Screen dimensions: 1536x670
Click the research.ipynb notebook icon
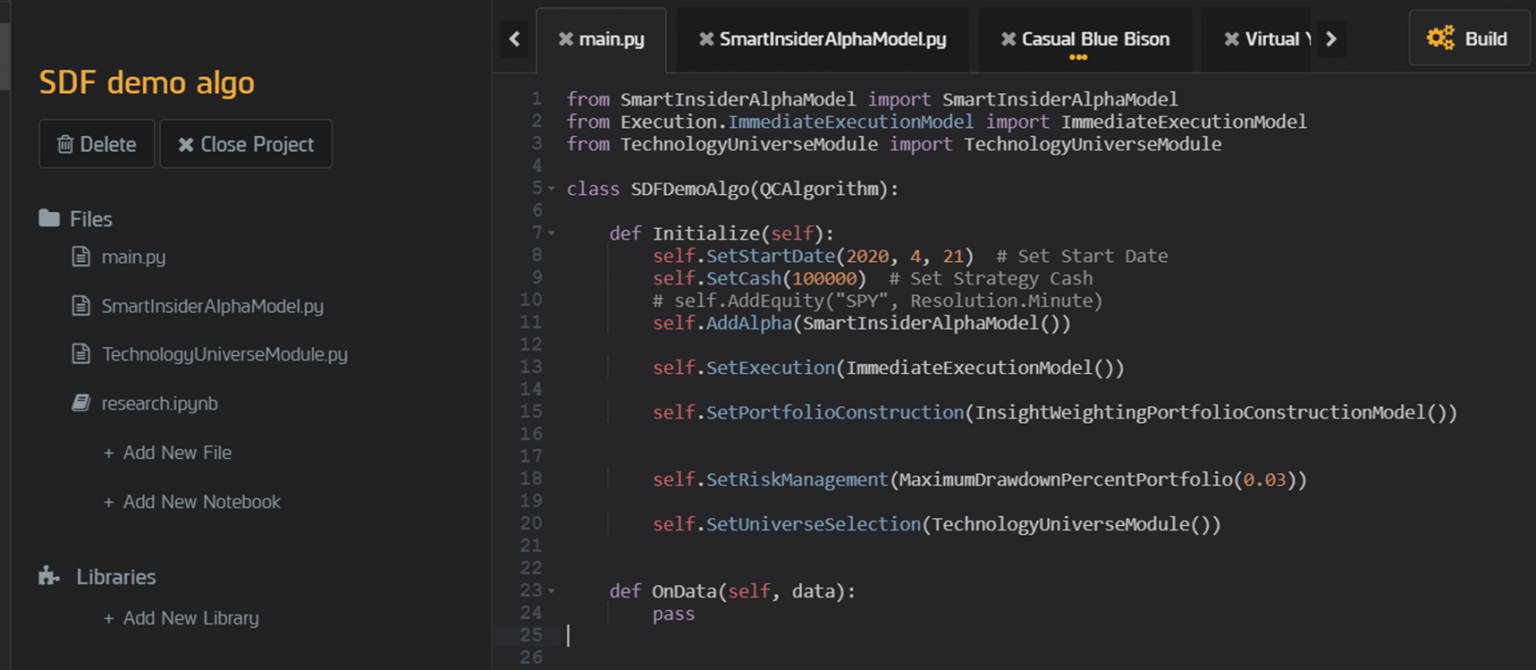coord(81,403)
